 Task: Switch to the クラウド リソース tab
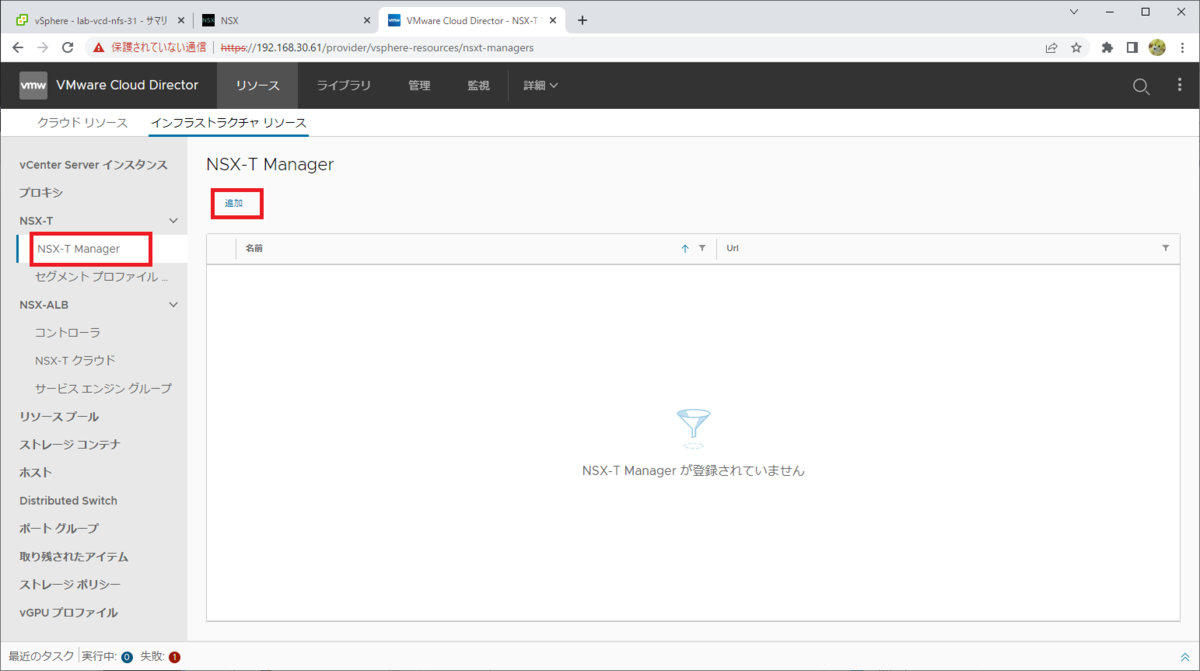point(81,122)
